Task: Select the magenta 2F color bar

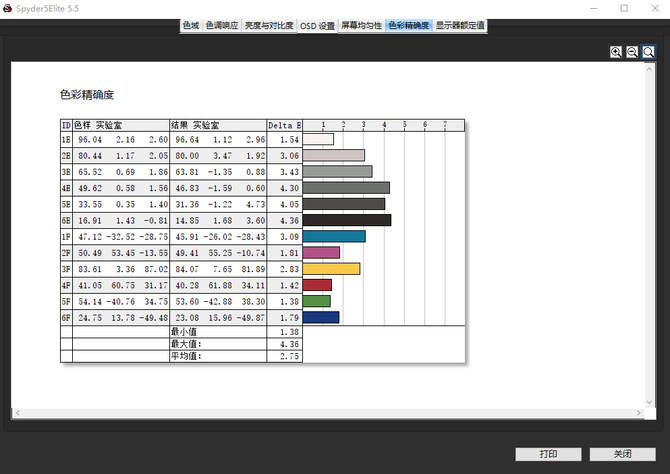Action: tap(321, 253)
